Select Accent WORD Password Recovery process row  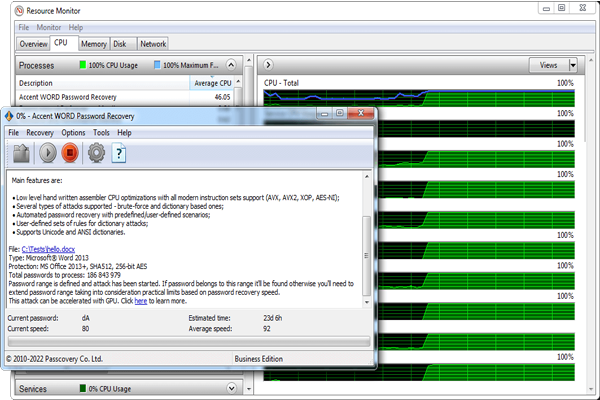(125, 97)
